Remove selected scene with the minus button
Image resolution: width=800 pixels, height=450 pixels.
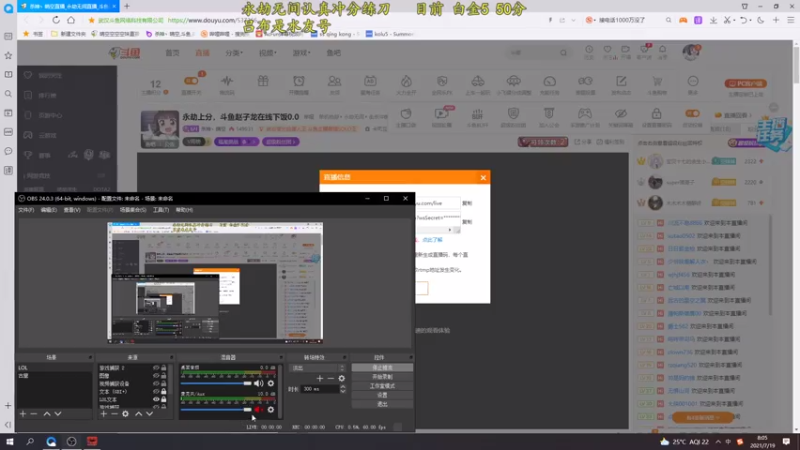(34, 414)
